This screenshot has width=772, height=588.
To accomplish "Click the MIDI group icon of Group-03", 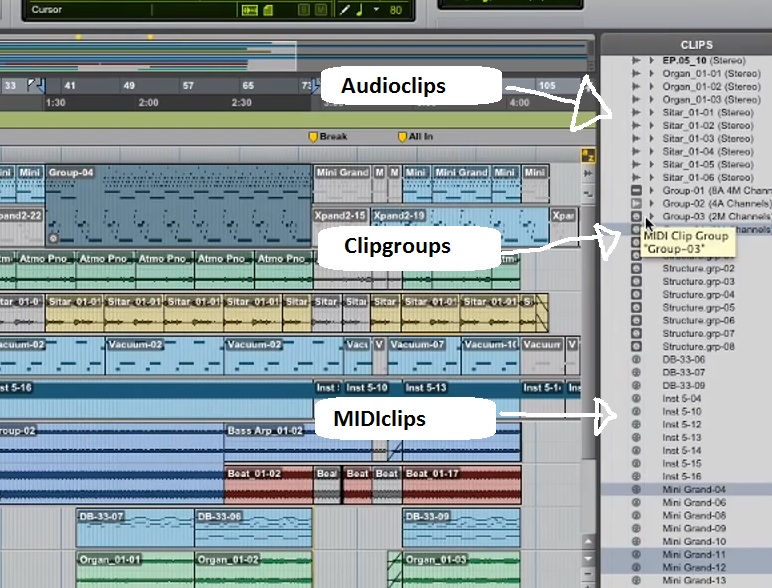I will coord(636,216).
